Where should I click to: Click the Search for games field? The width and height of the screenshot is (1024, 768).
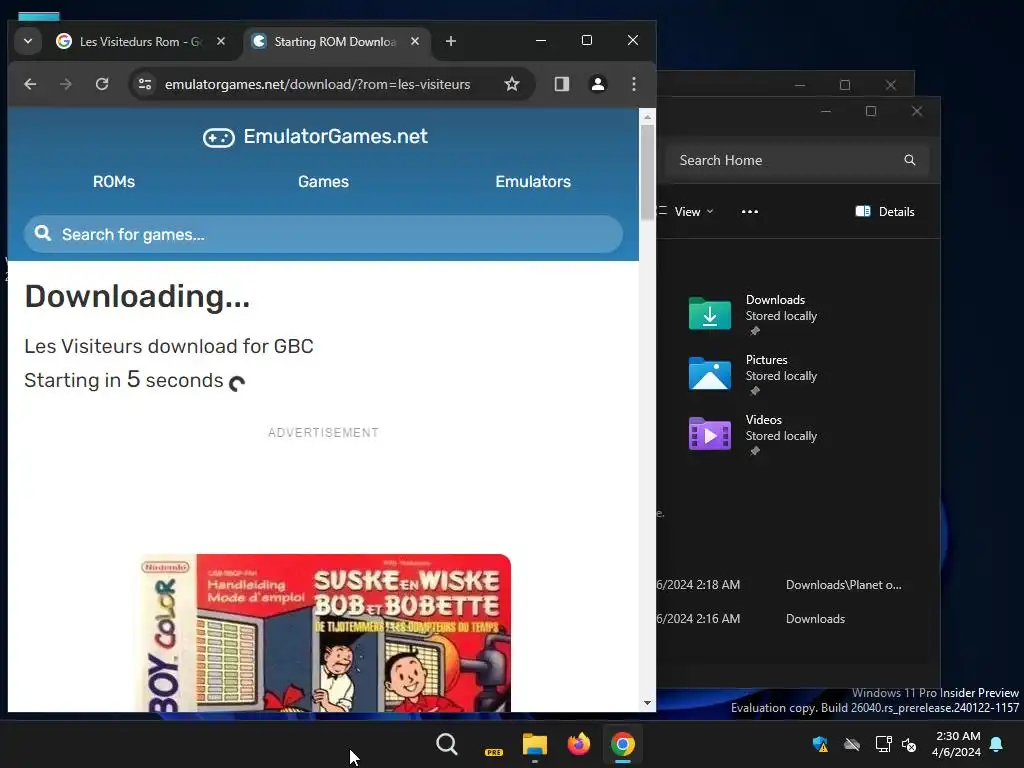coord(323,234)
